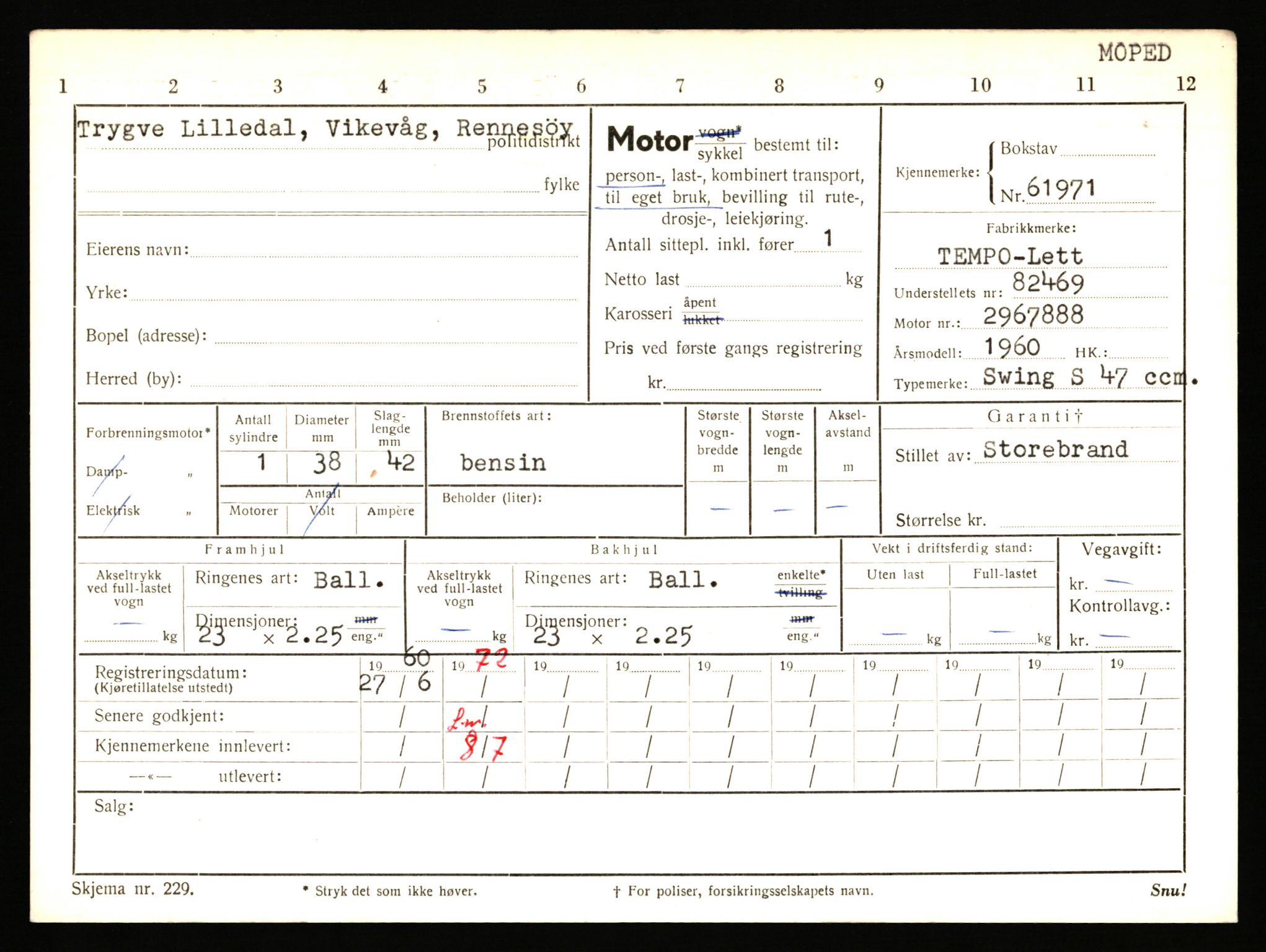Screen dimensions: 1266x952
Task: Click the fuel type 'bensin'
Action: (x=503, y=462)
